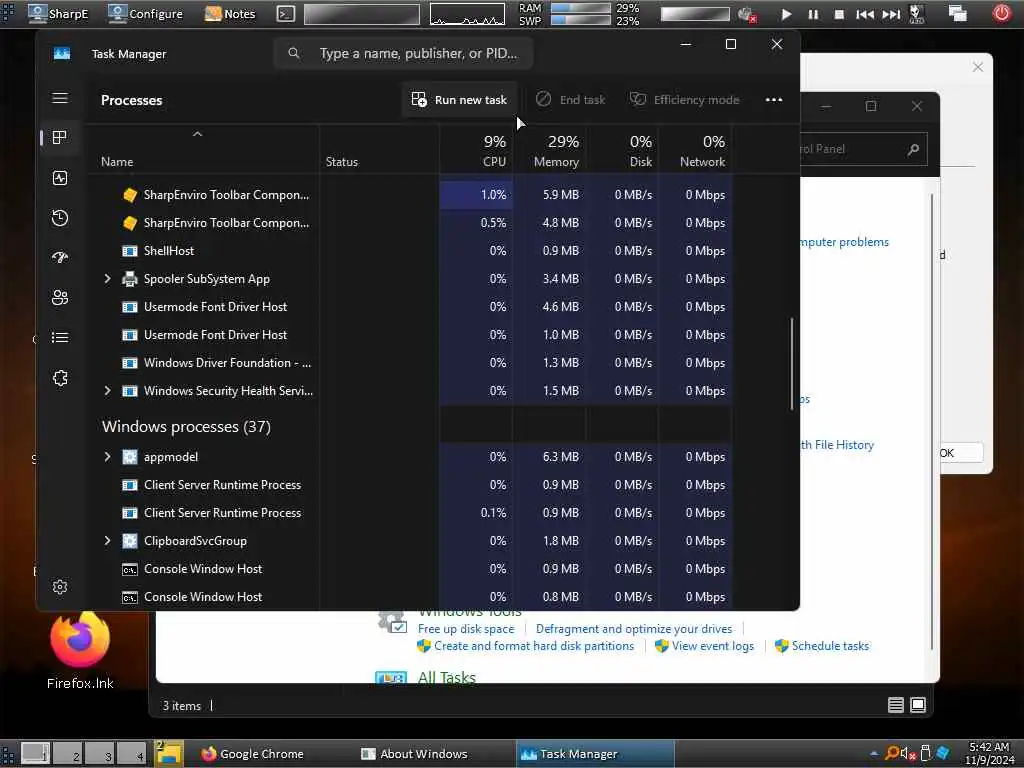Click the Next track media button
The image size is (1024, 768).
click(891, 14)
